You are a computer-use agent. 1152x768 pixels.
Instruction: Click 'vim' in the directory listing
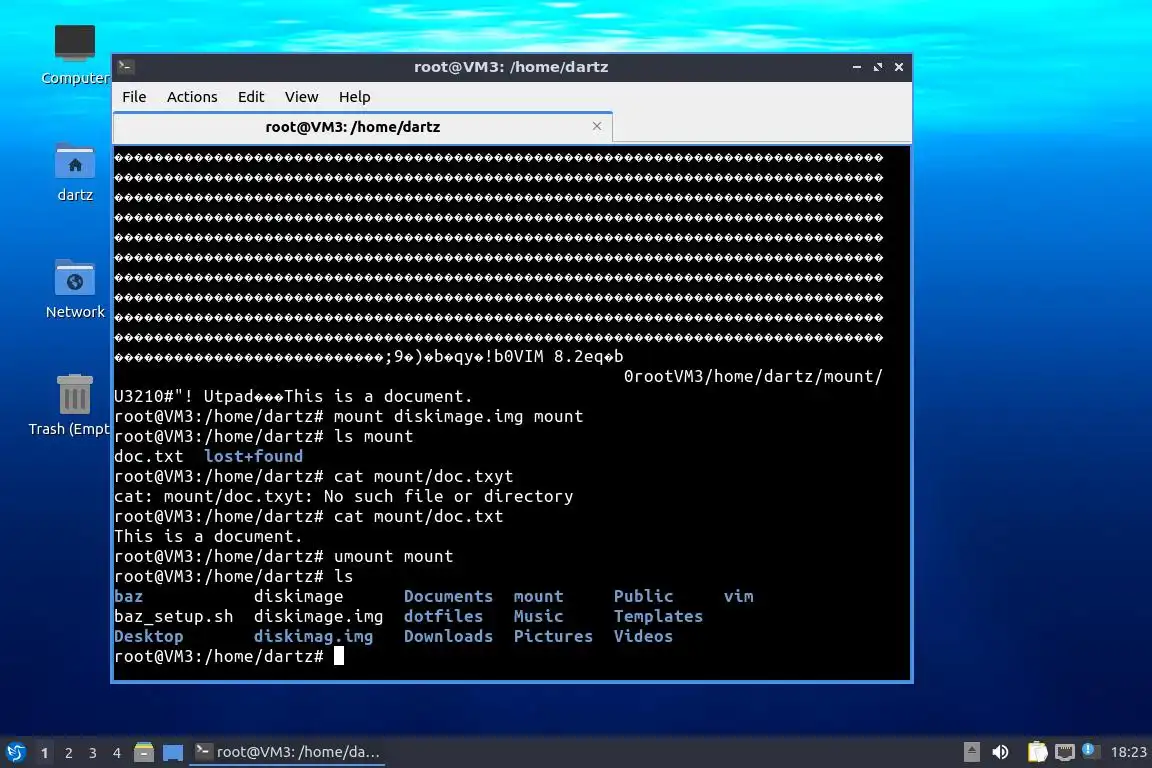(x=738, y=596)
